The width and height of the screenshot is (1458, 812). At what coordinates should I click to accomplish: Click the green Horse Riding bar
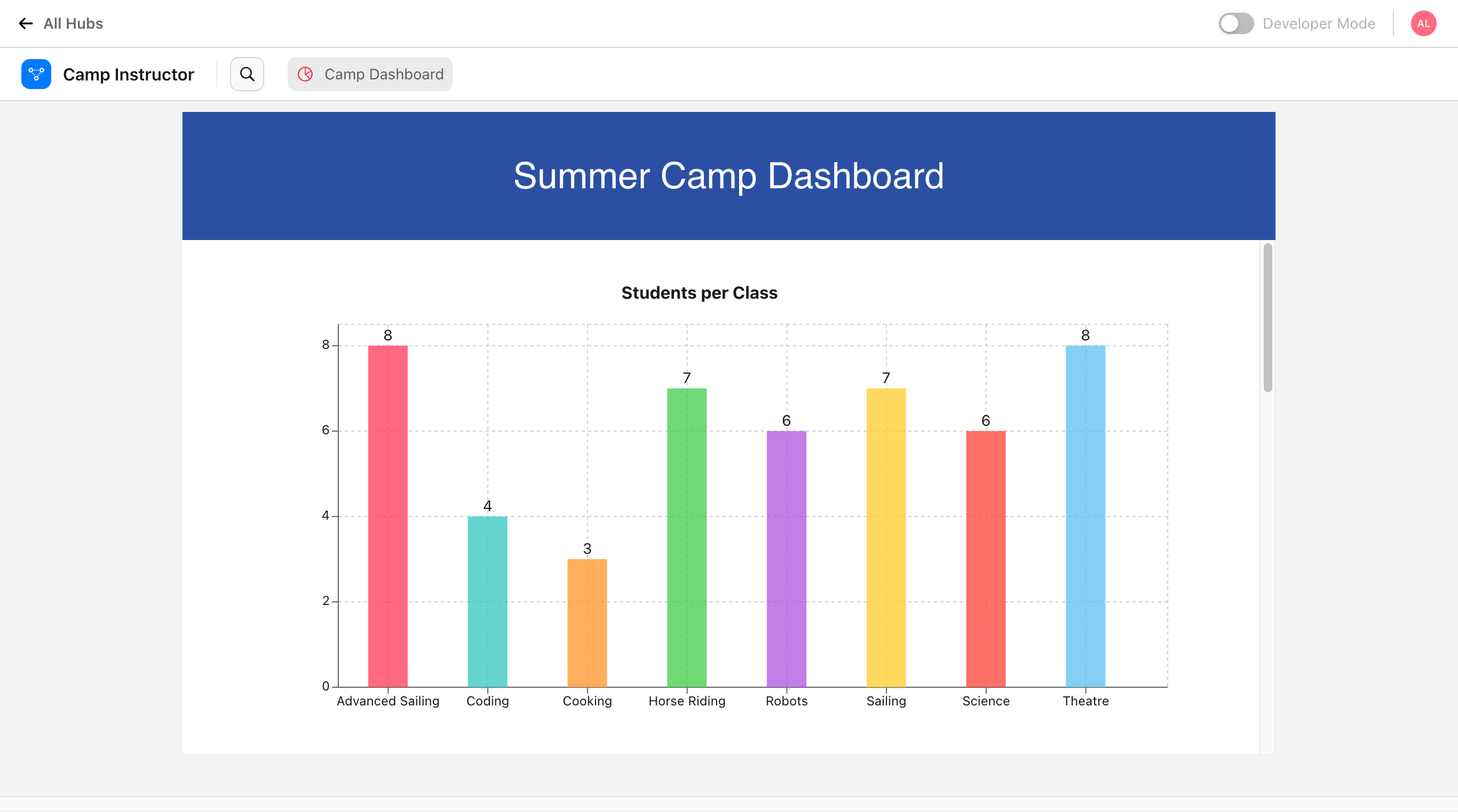(x=686, y=537)
